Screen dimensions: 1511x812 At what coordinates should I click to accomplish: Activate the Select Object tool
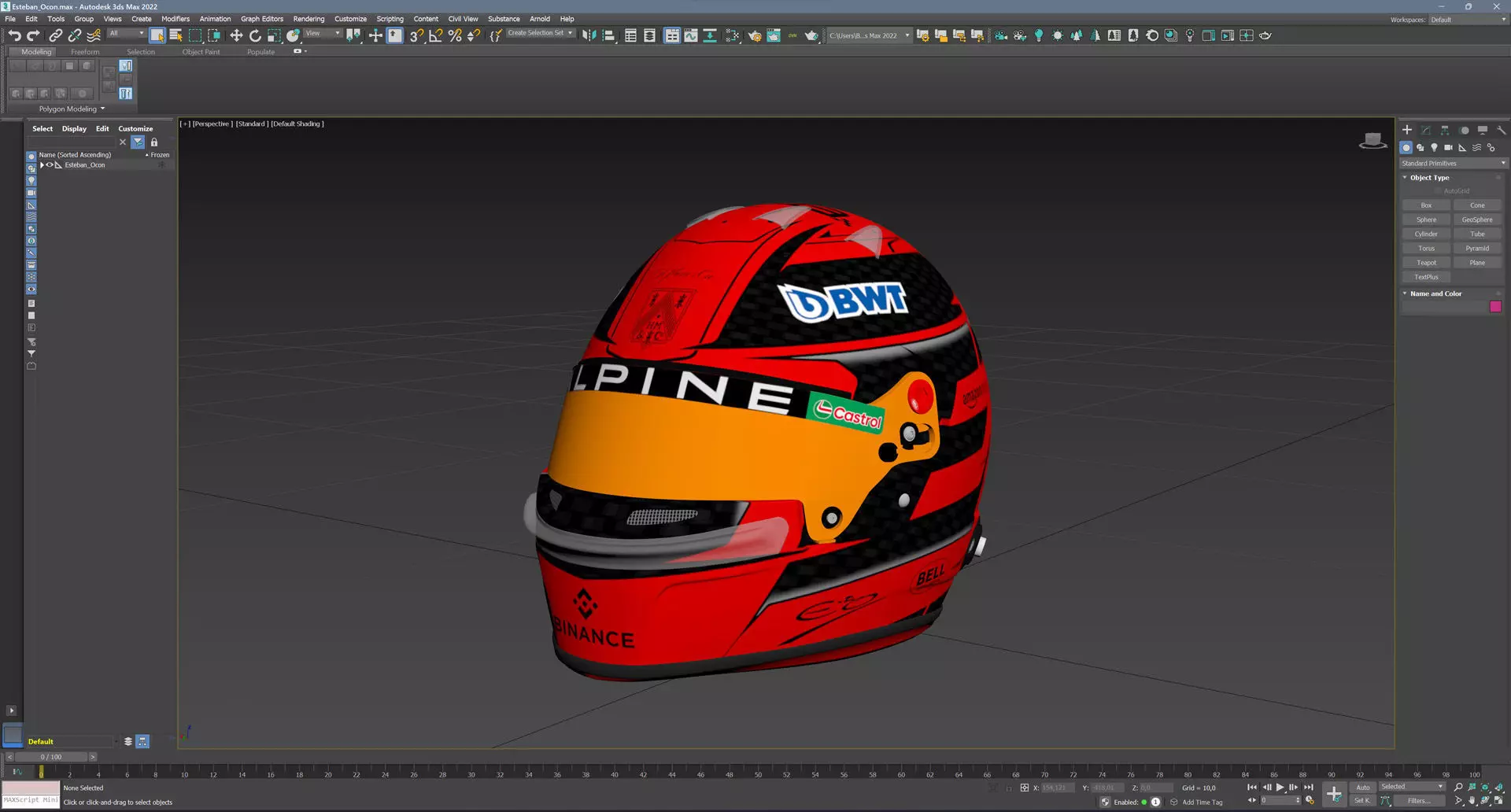pyautogui.click(x=157, y=35)
